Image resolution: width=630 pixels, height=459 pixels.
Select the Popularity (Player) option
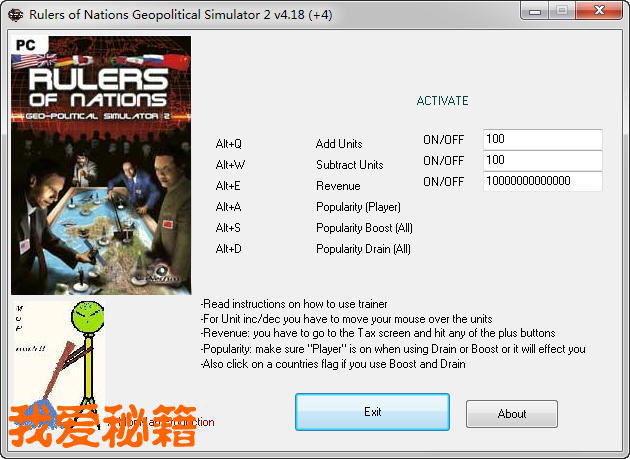pyautogui.click(x=358, y=207)
